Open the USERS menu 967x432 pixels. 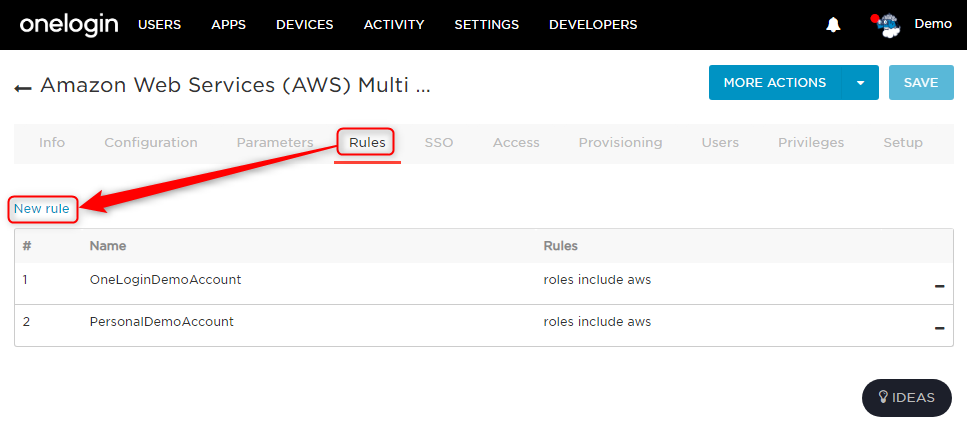160,25
